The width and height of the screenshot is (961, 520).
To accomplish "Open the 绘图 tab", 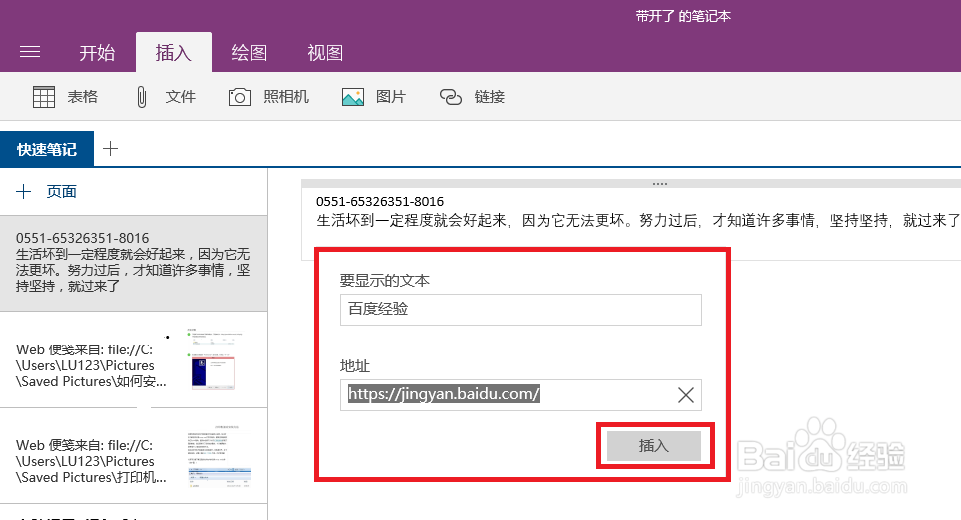I will coord(249,53).
